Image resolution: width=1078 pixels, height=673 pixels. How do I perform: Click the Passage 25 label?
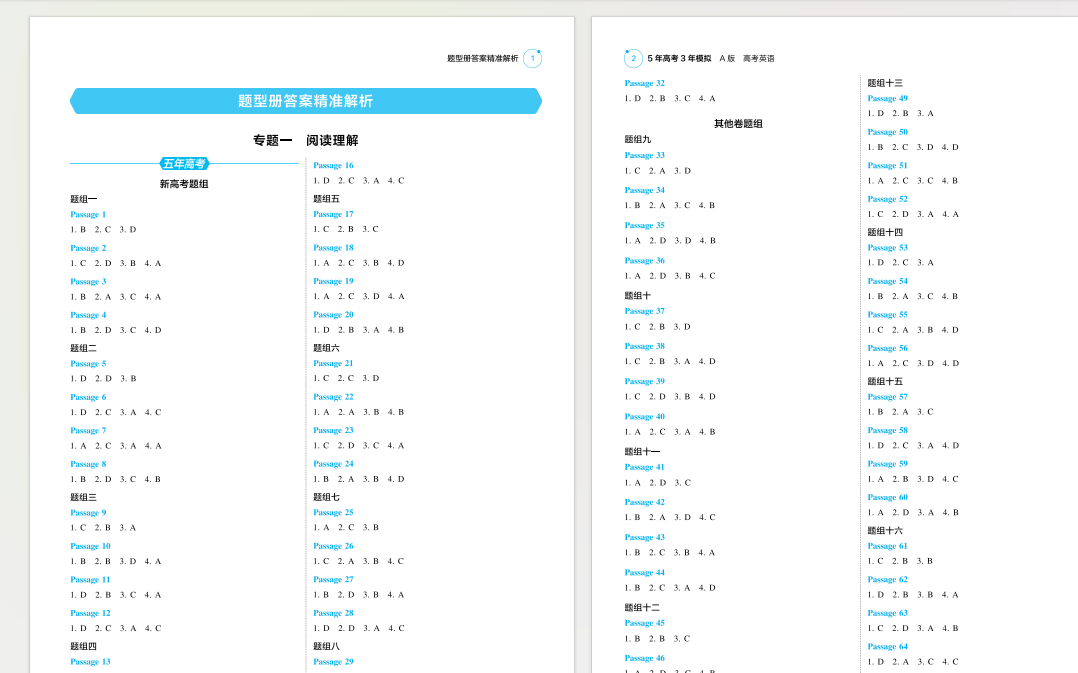[333, 513]
